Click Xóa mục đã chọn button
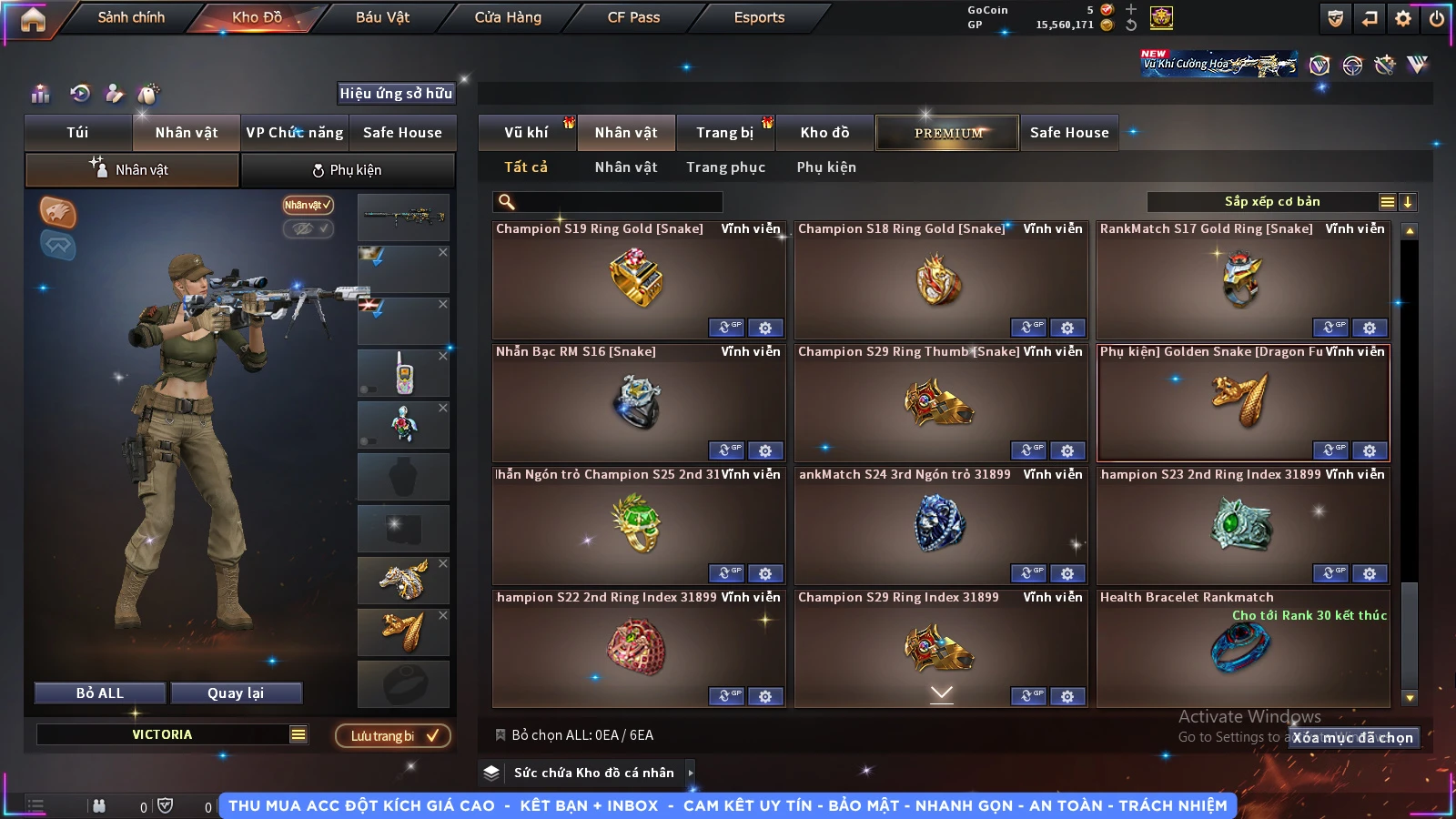This screenshot has width=1456, height=819. pos(1353,737)
